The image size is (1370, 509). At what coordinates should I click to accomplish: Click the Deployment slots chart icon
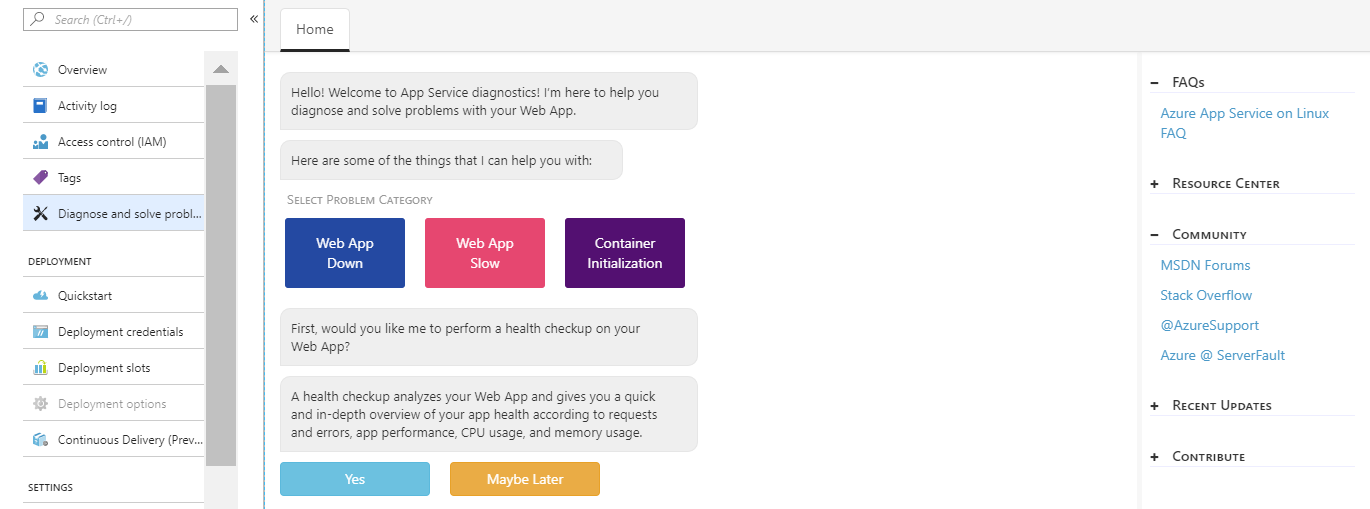point(40,368)
